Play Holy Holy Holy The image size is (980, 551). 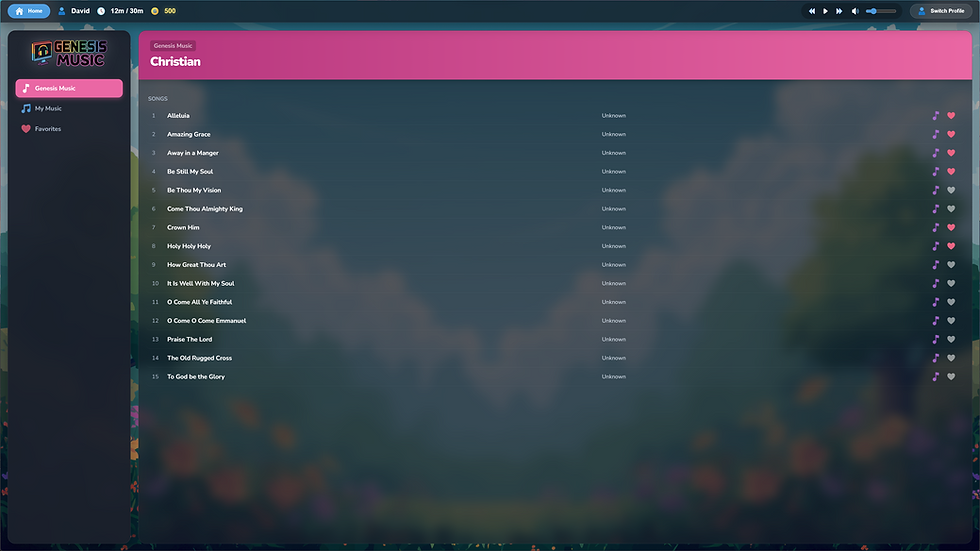coord(189,246)
